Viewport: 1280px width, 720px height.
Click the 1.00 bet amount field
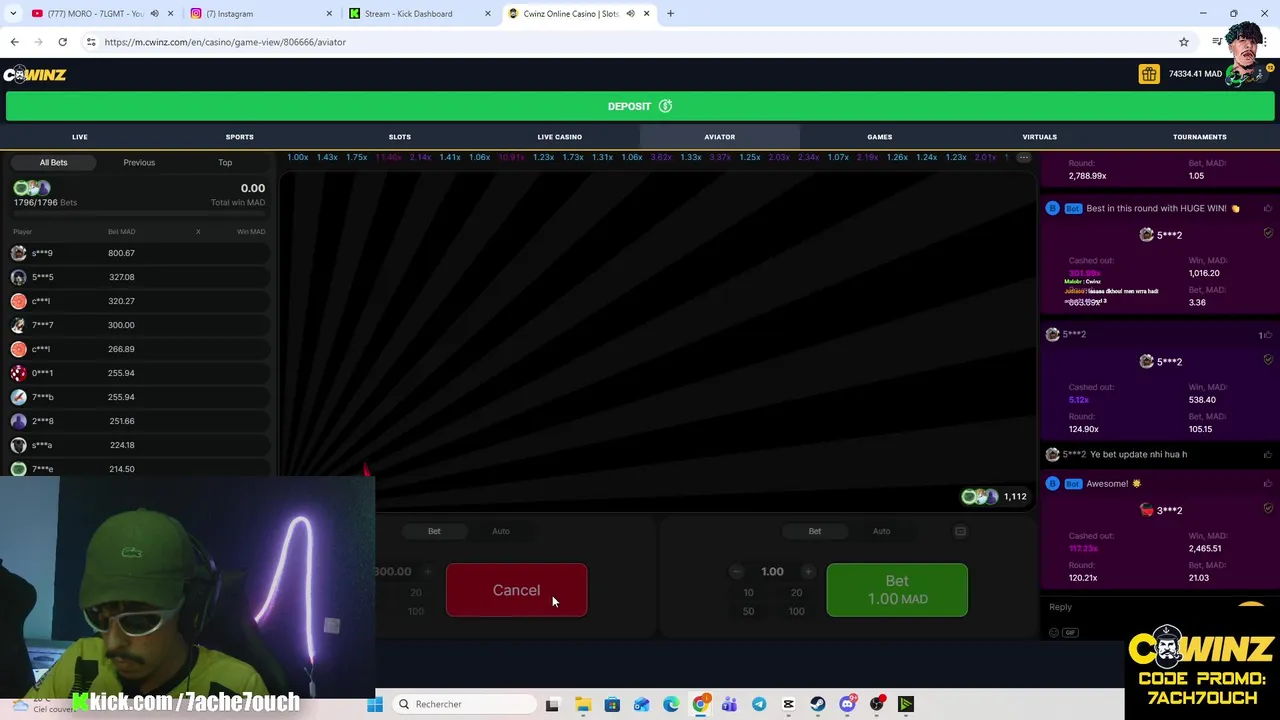772,572
